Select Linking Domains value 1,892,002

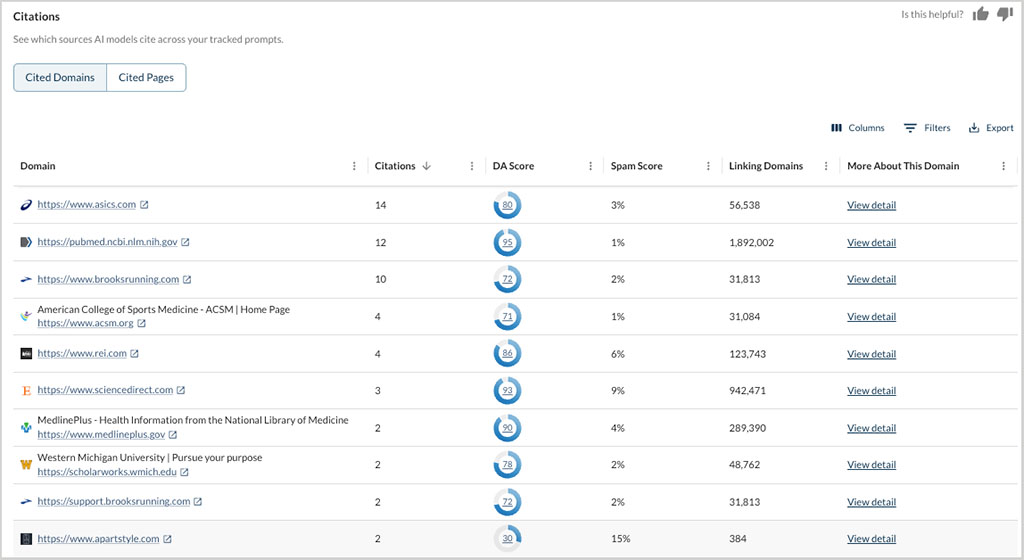point(751,242)
